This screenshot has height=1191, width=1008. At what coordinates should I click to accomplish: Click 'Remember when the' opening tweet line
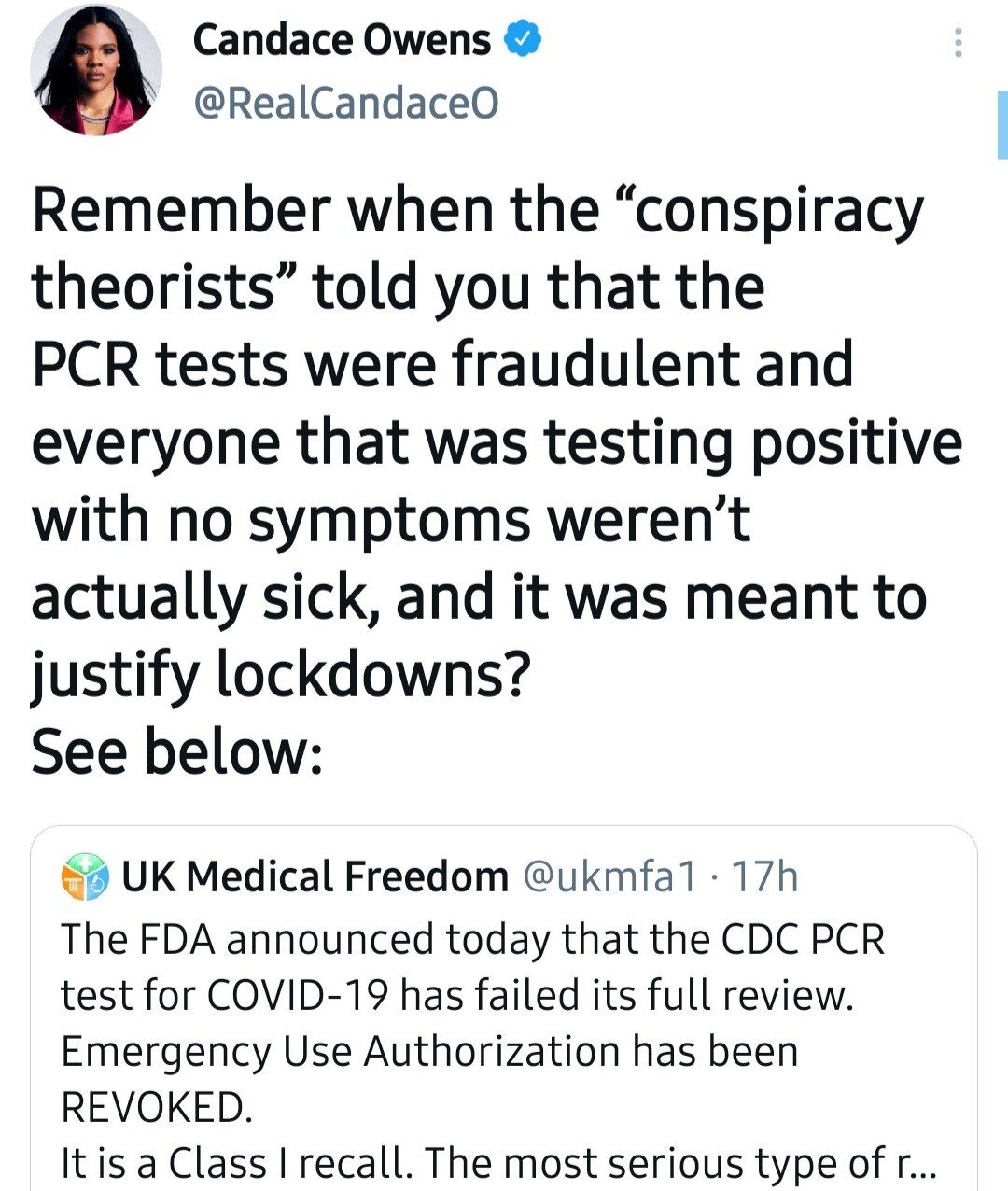[315, 209]
